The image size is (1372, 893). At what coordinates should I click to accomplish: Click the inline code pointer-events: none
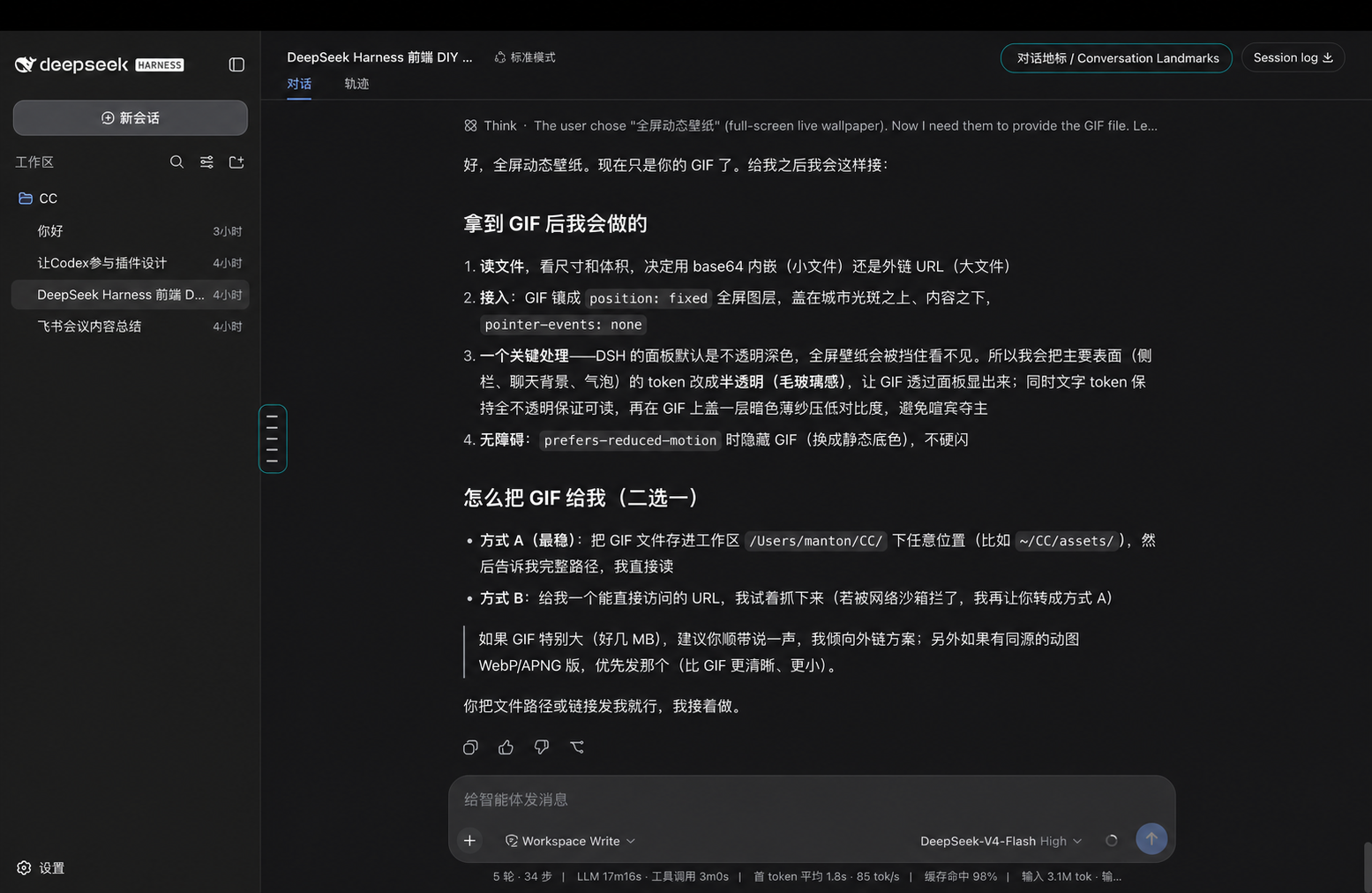pos(563,325)
